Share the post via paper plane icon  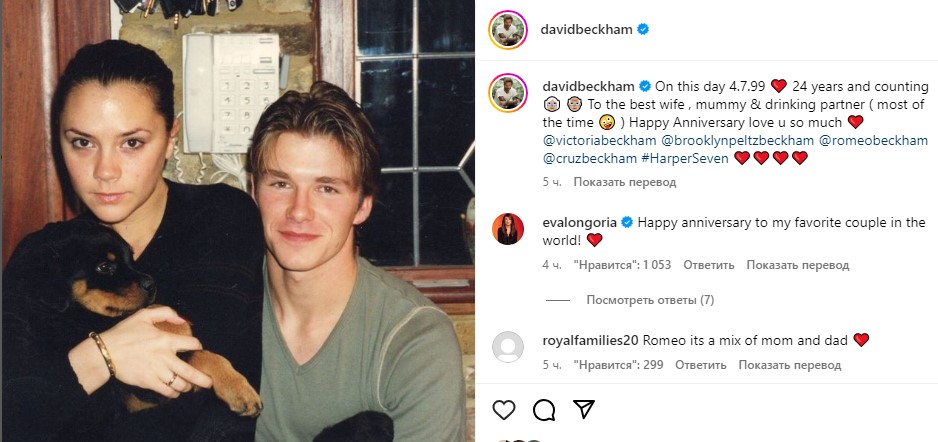(x=583, y=410)
